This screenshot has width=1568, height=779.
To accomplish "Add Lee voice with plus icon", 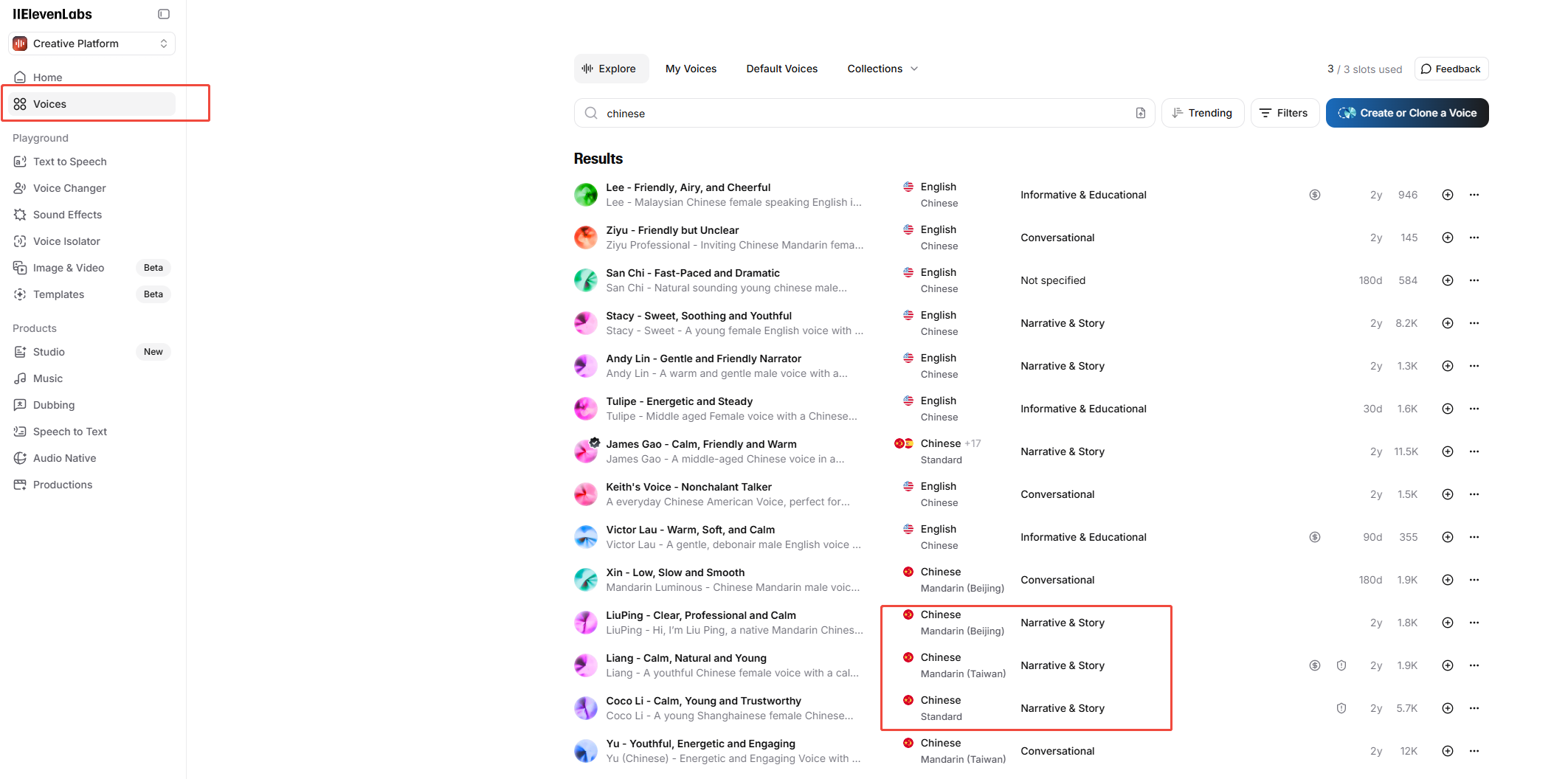I will click(1447, 195).
